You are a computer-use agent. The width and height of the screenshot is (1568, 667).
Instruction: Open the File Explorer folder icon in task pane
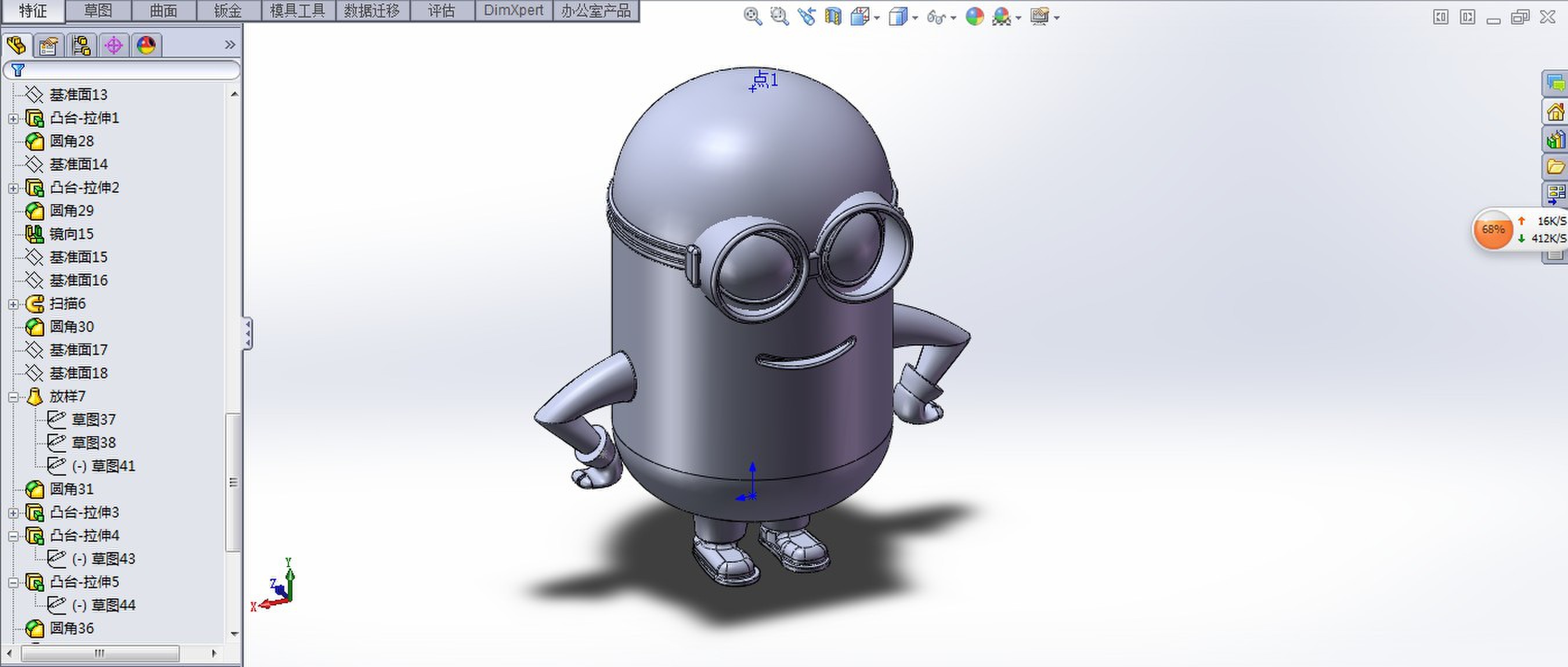tap(1555, 166)
